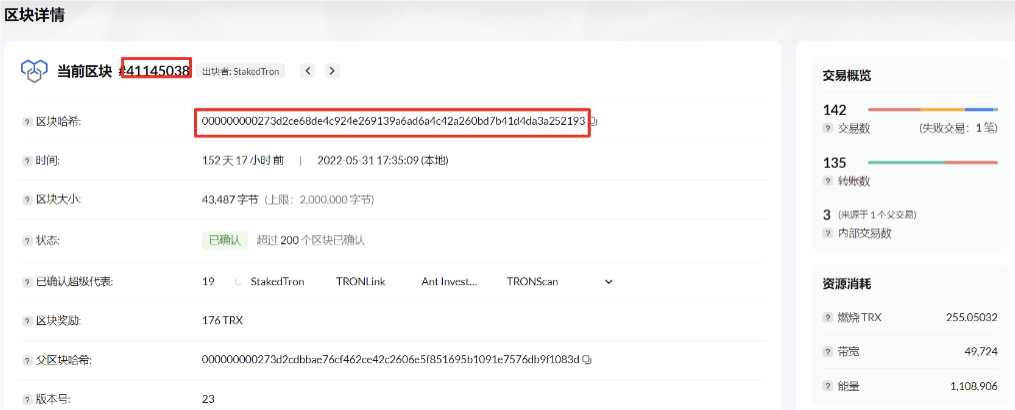Click help icon beside 区块大小 label

pyautogui.click(x=27, y=200)
